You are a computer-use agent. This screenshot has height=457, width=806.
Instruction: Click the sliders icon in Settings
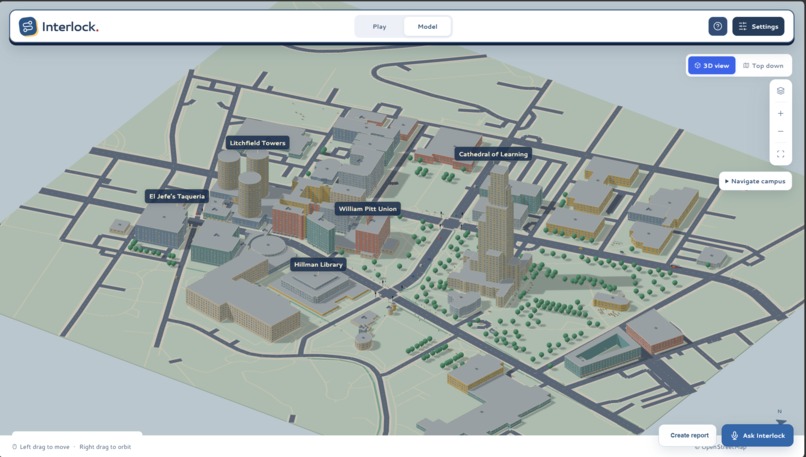743,26
